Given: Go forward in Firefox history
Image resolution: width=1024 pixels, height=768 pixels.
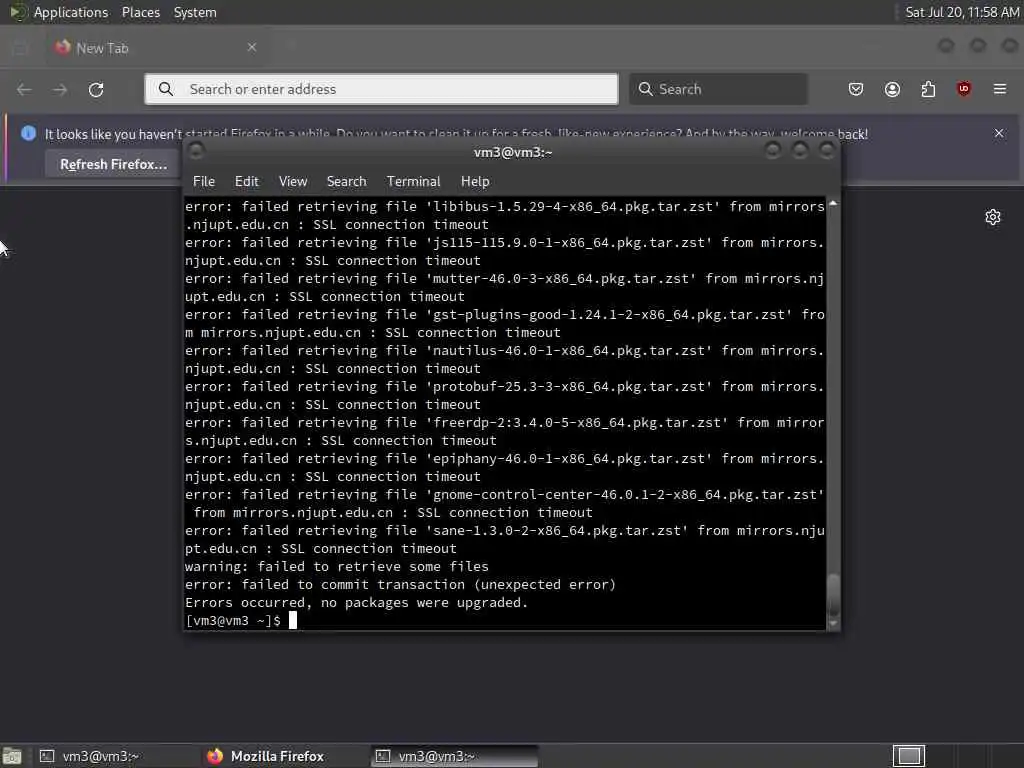Looking at the screenshot, I should [x=60, y=89].
